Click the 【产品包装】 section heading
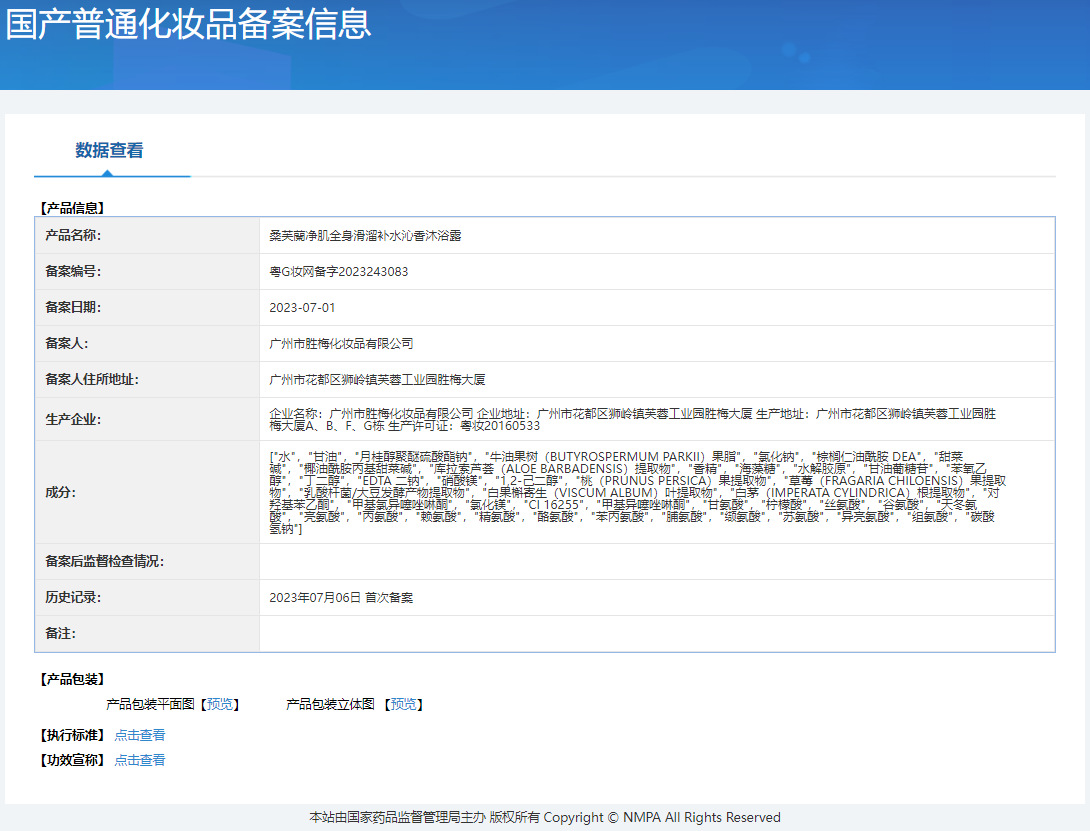This screenshot has width=1090, height=831. tap(72, 679)
